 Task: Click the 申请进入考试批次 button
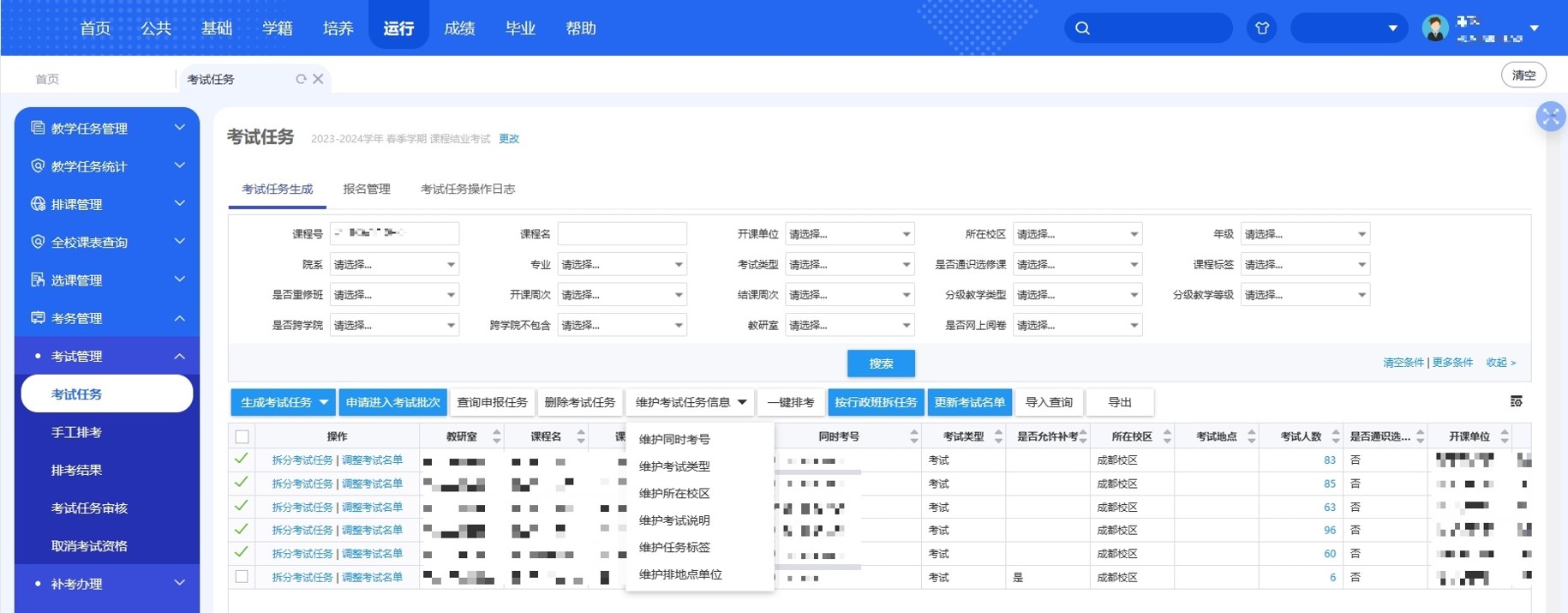392,402
